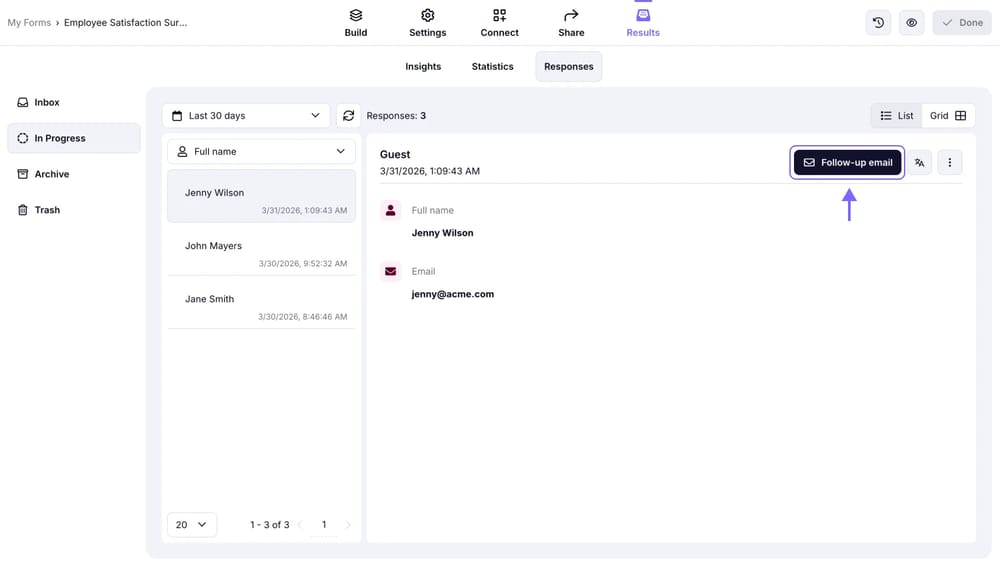
Task: Change the 20 per page dropdown
Action: tap(191, 524)
